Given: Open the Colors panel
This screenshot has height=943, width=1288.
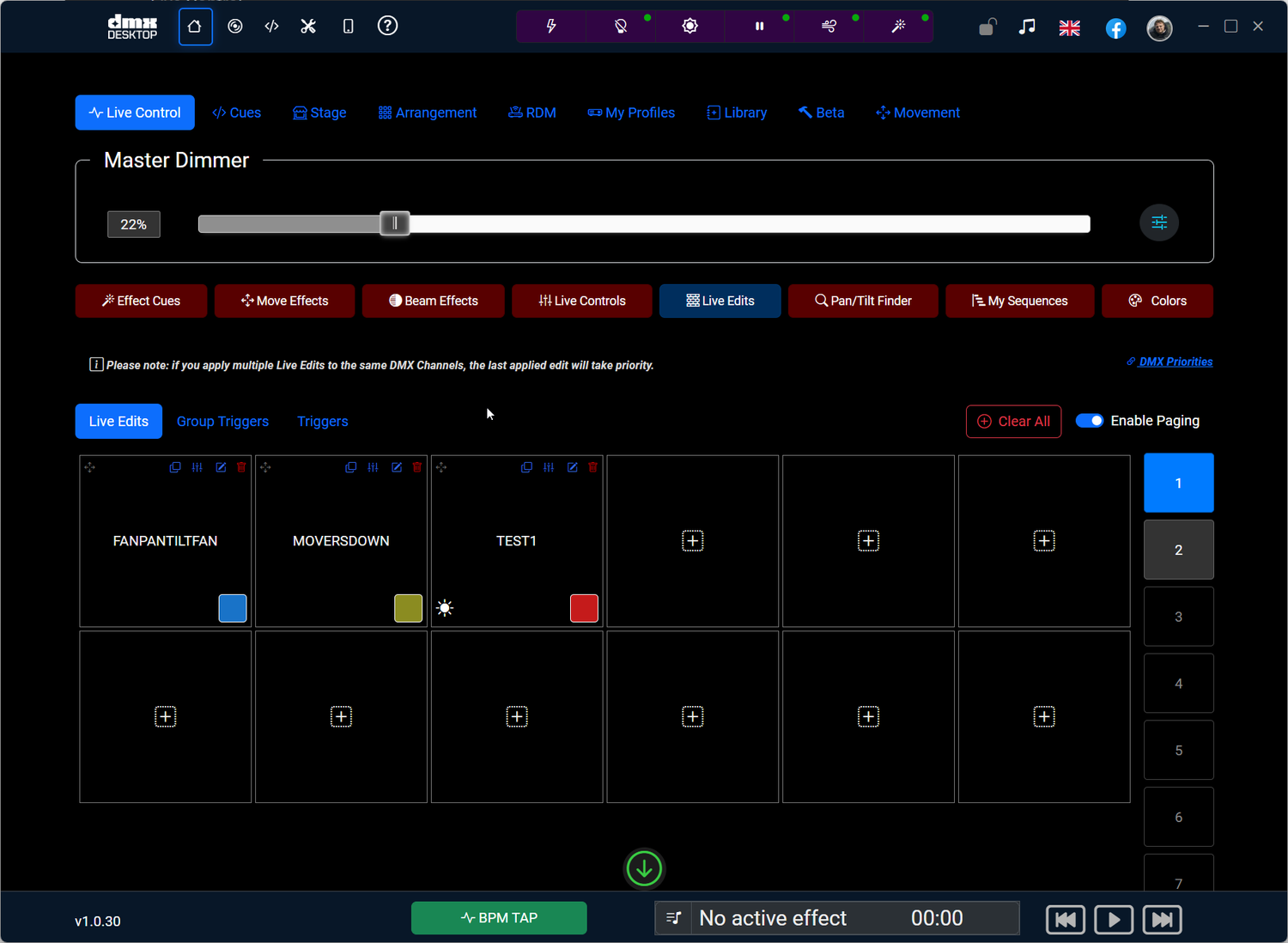Looking at the screenshot, I should tap(1157, 301).
